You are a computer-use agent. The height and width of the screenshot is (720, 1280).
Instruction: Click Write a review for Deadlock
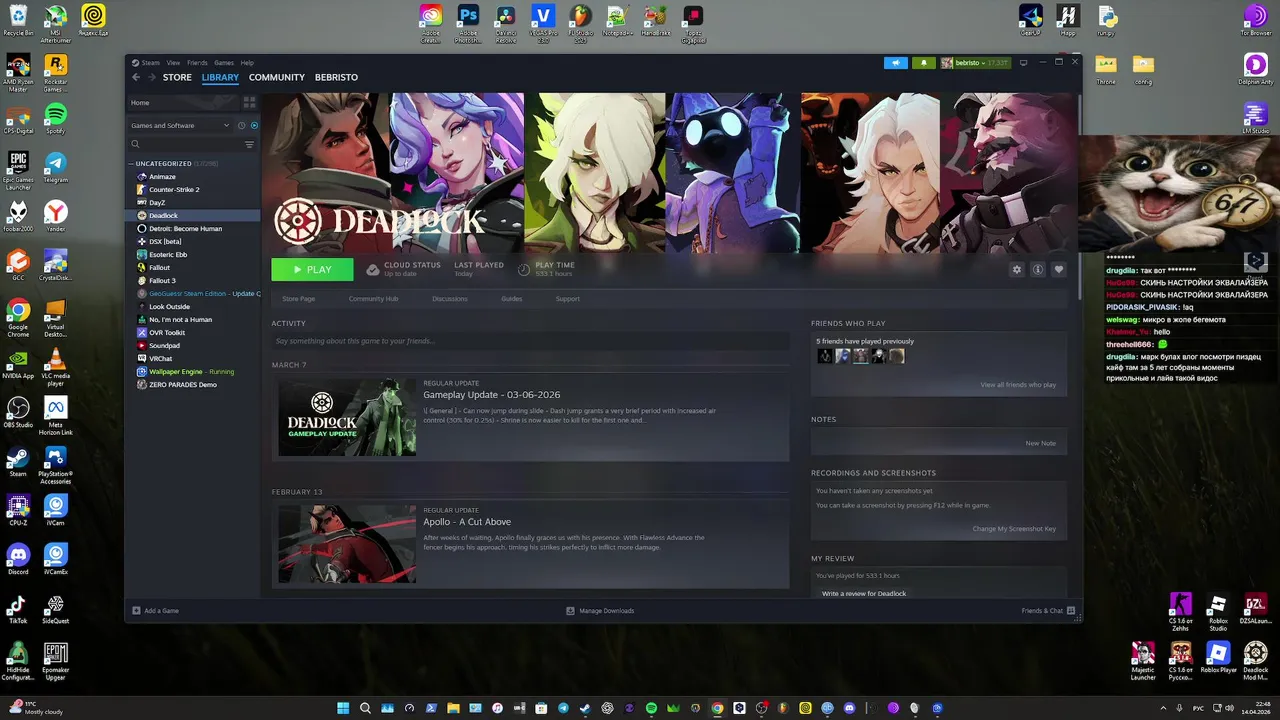(x=864, y=594)
